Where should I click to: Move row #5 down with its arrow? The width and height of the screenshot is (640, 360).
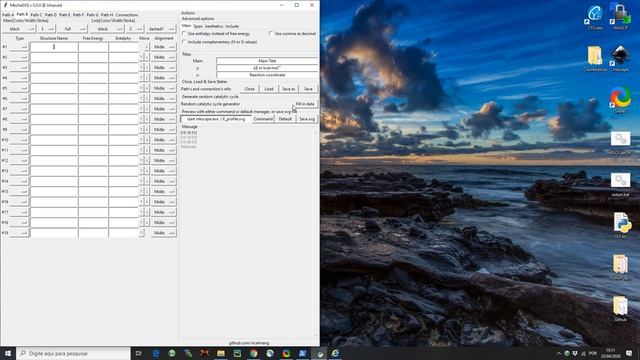click(x=147, y=88)
